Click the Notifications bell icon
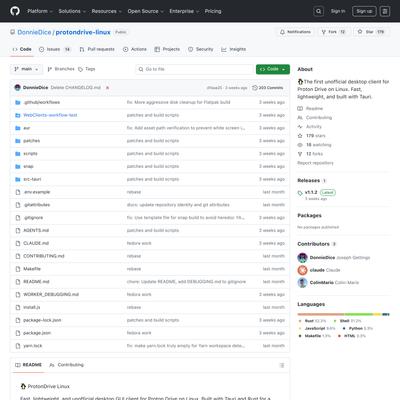Image resolution: width=400 pixels, height=400 pixels. tap(282, 32)
